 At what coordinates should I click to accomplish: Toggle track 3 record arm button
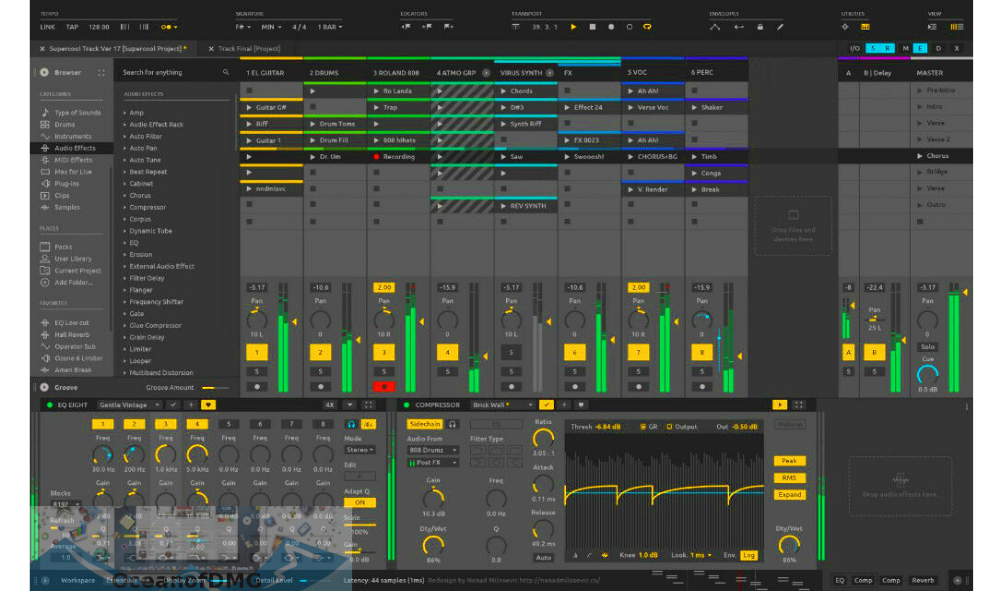(x=384, y=386)
